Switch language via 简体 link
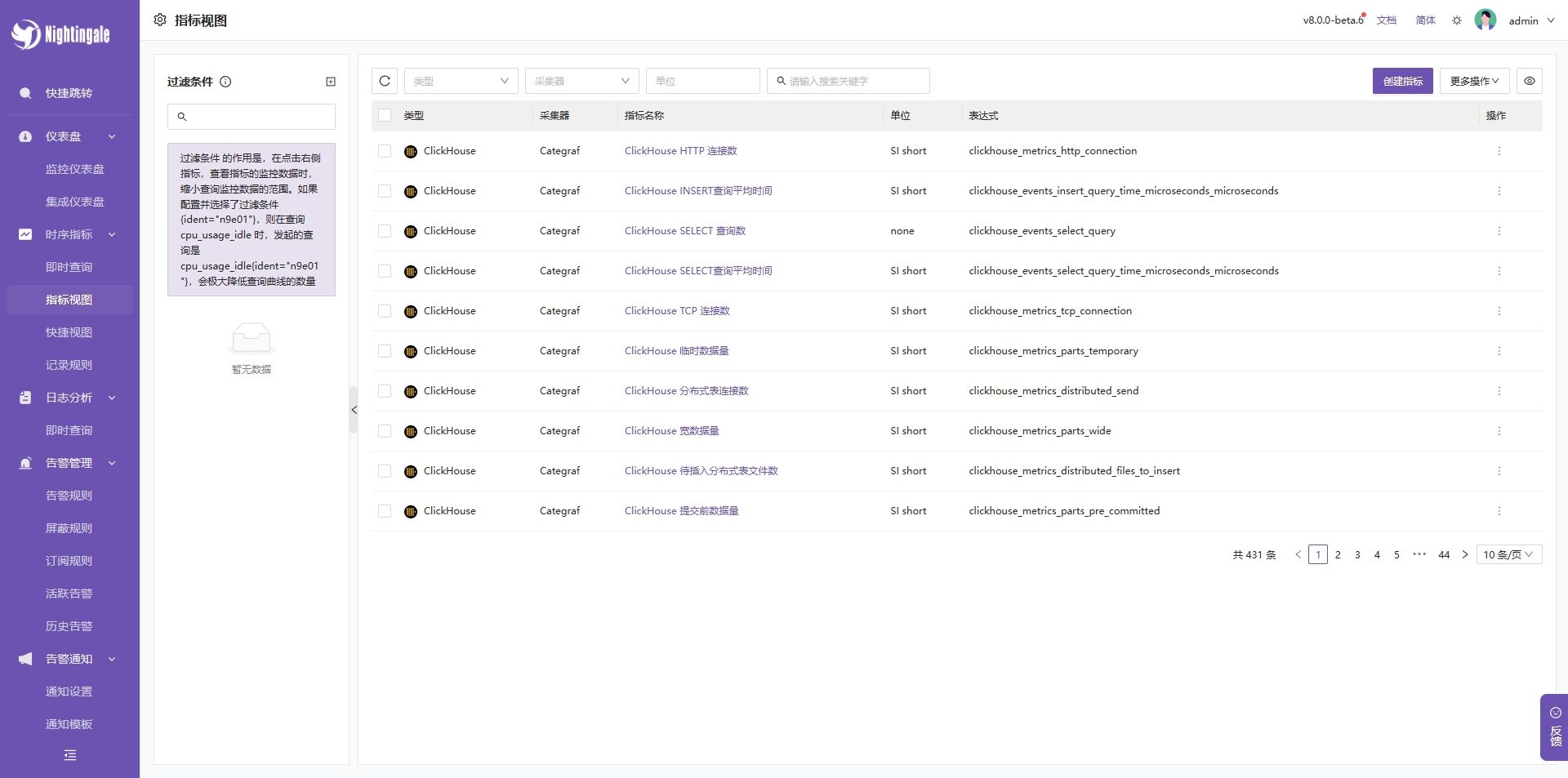The image size is (1568, 778). [x=1426, y=20]
